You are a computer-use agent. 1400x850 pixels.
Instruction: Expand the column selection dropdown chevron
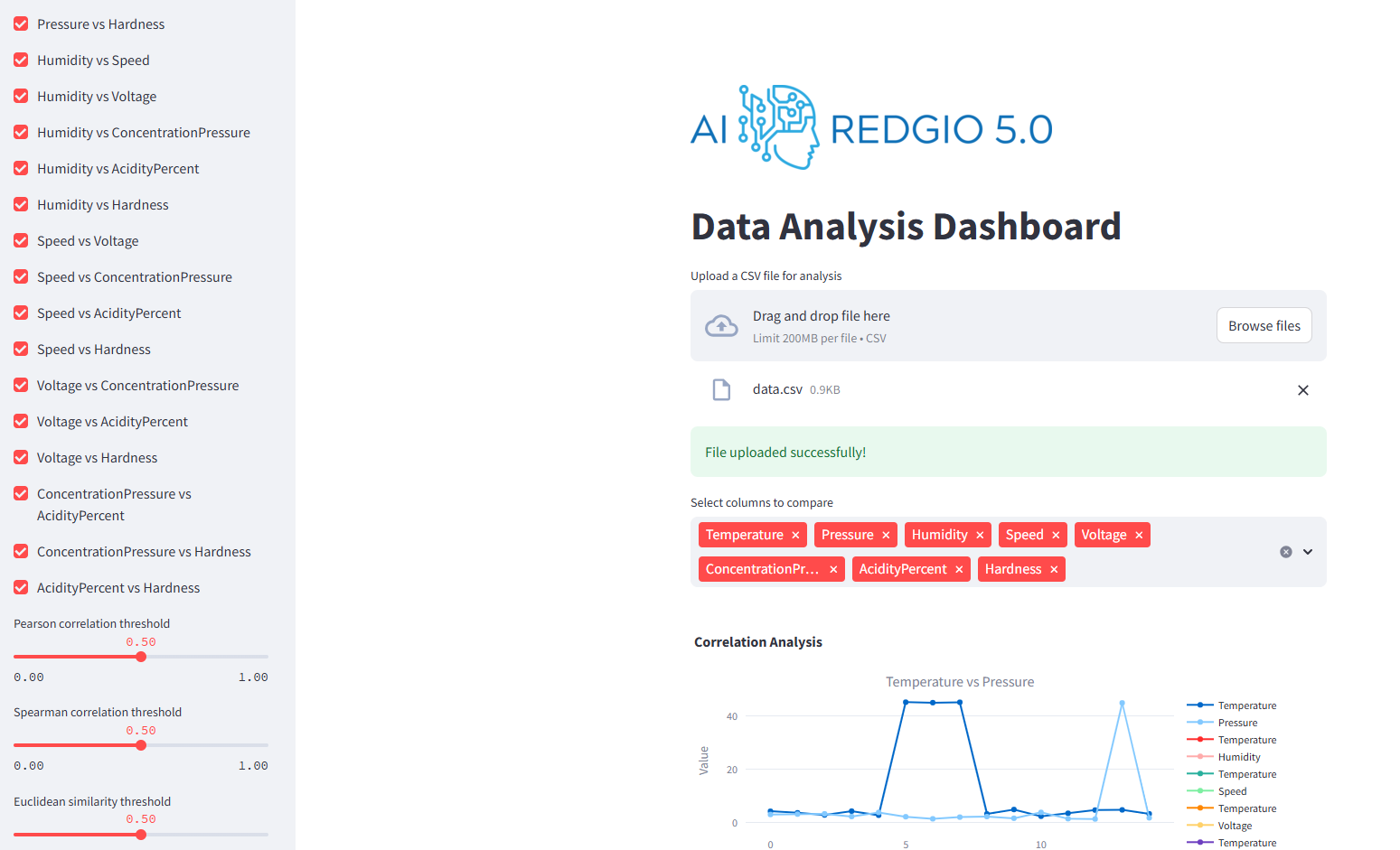coord(1307,551)
